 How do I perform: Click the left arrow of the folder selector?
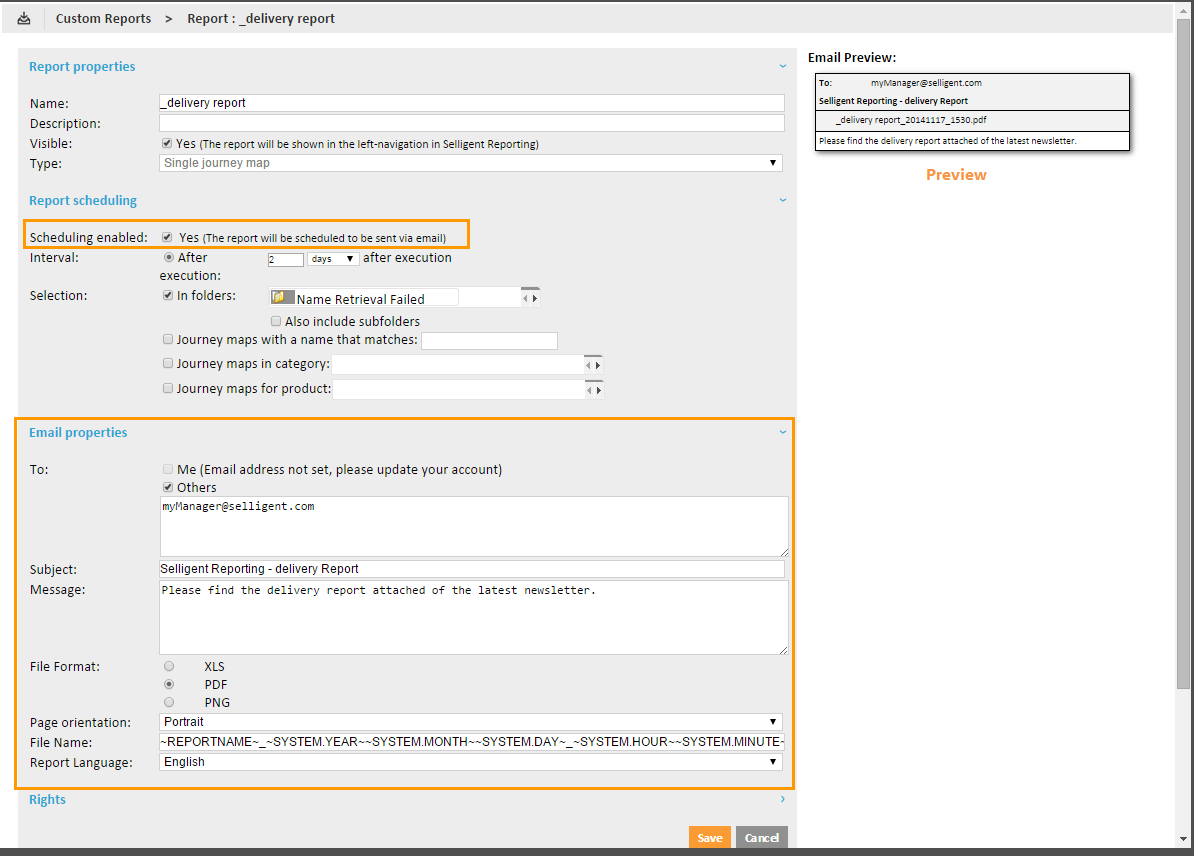(x=526, y=298)
